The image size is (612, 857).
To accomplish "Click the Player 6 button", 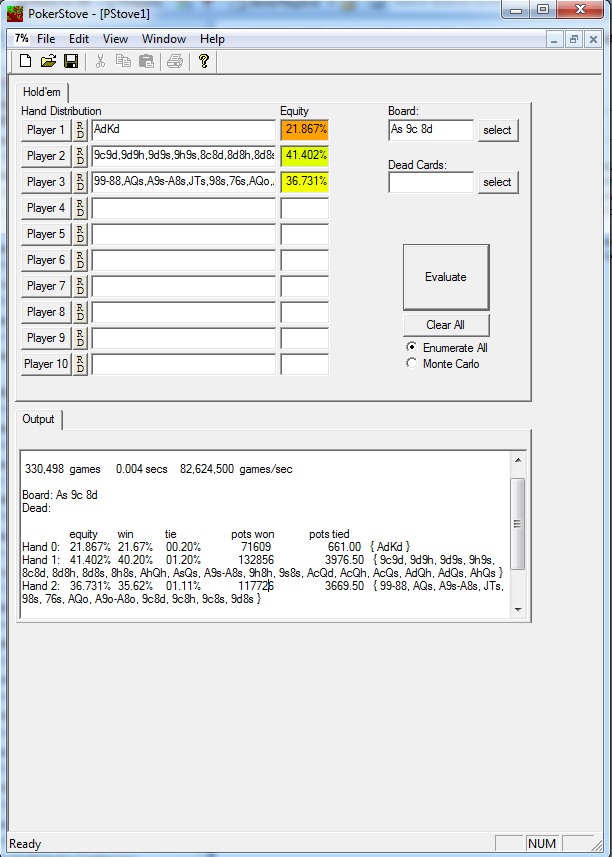I will [x=46, y=260].
